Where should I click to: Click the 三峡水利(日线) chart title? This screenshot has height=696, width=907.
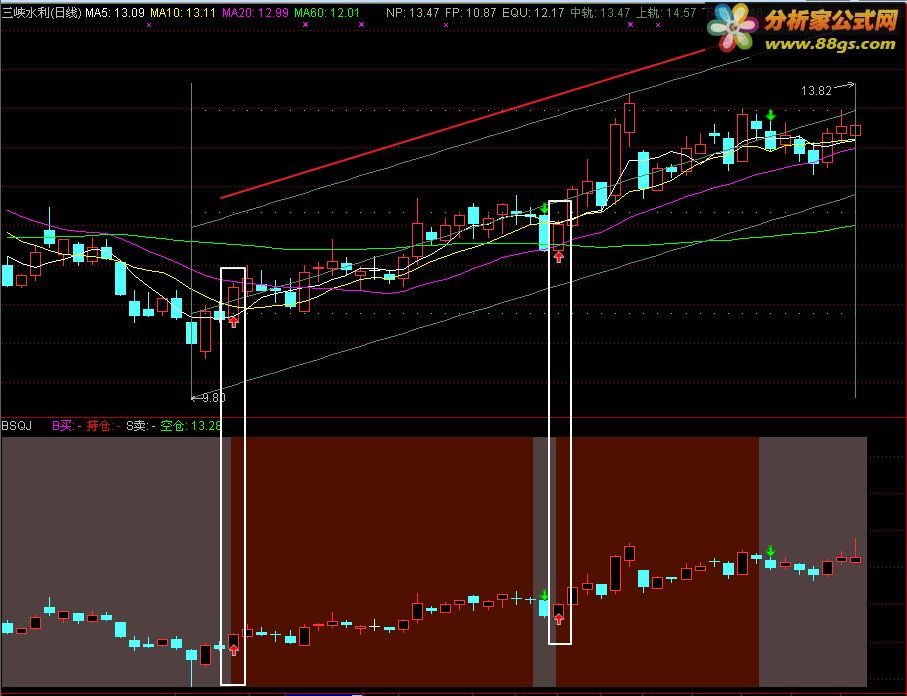(42, 12)
